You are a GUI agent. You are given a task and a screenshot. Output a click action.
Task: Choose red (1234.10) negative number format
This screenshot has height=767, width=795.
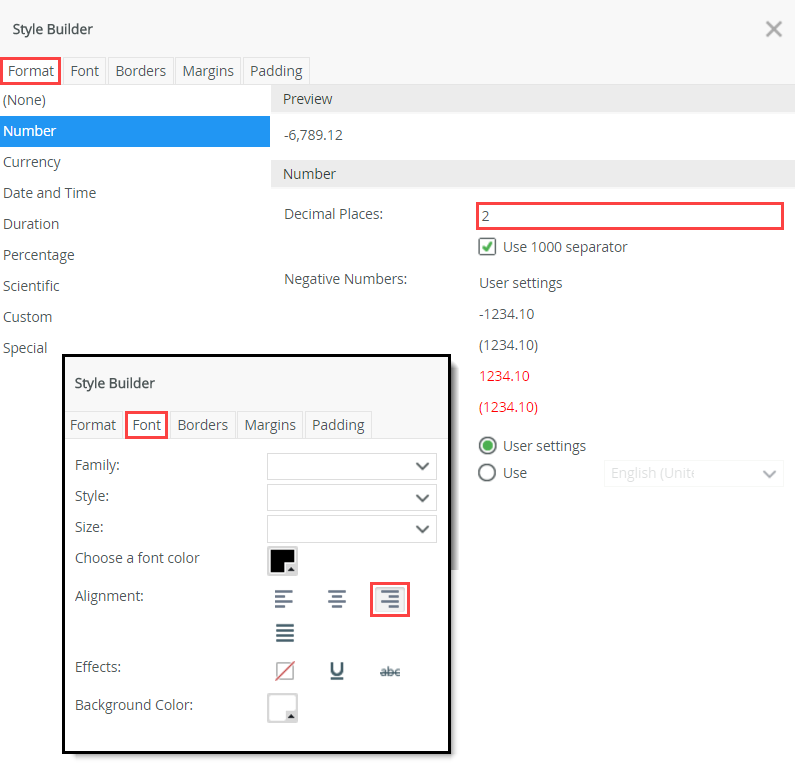[x=508, y=407]
